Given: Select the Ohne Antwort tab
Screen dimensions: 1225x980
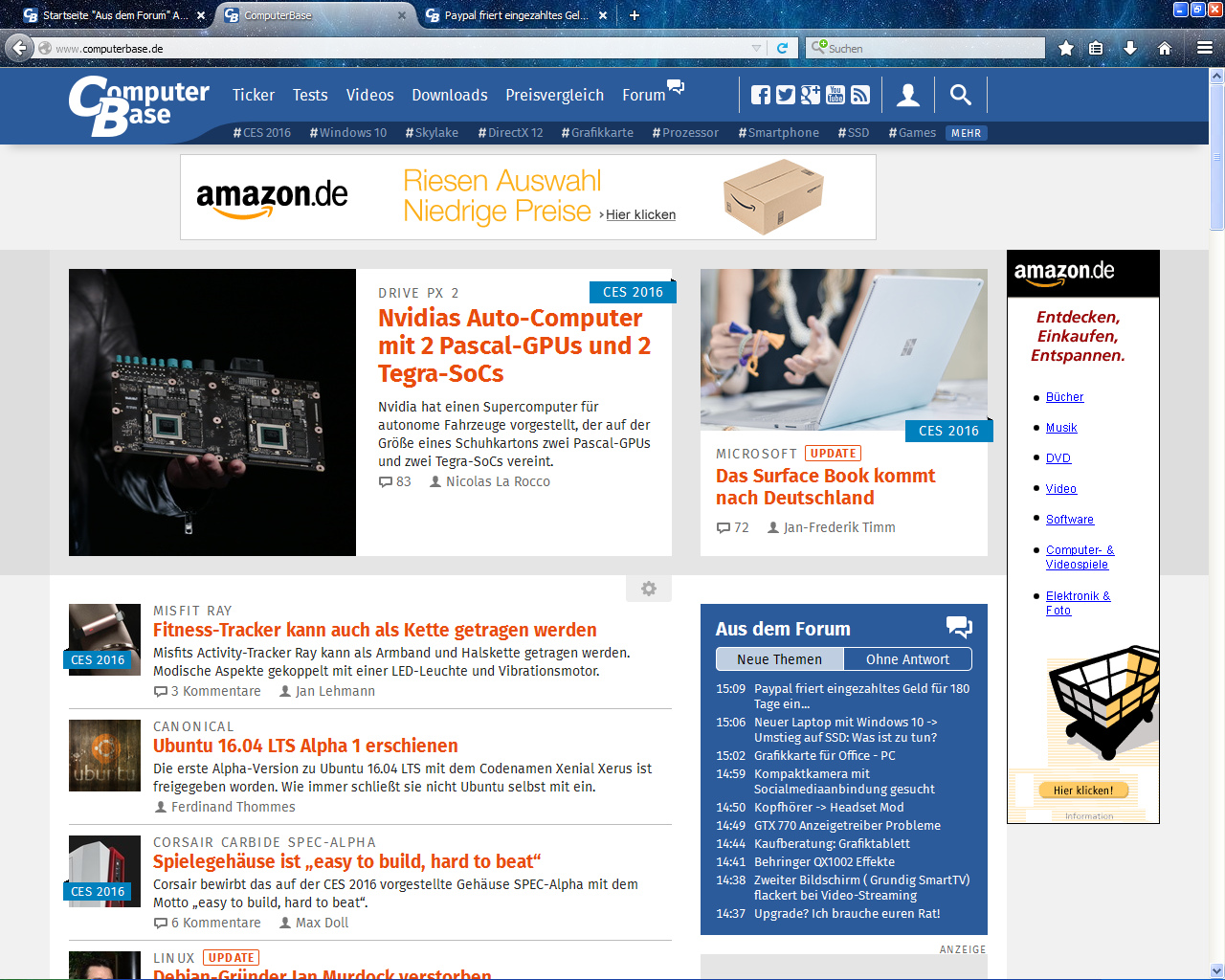Looking at the screenshot, I should point(907,659).
